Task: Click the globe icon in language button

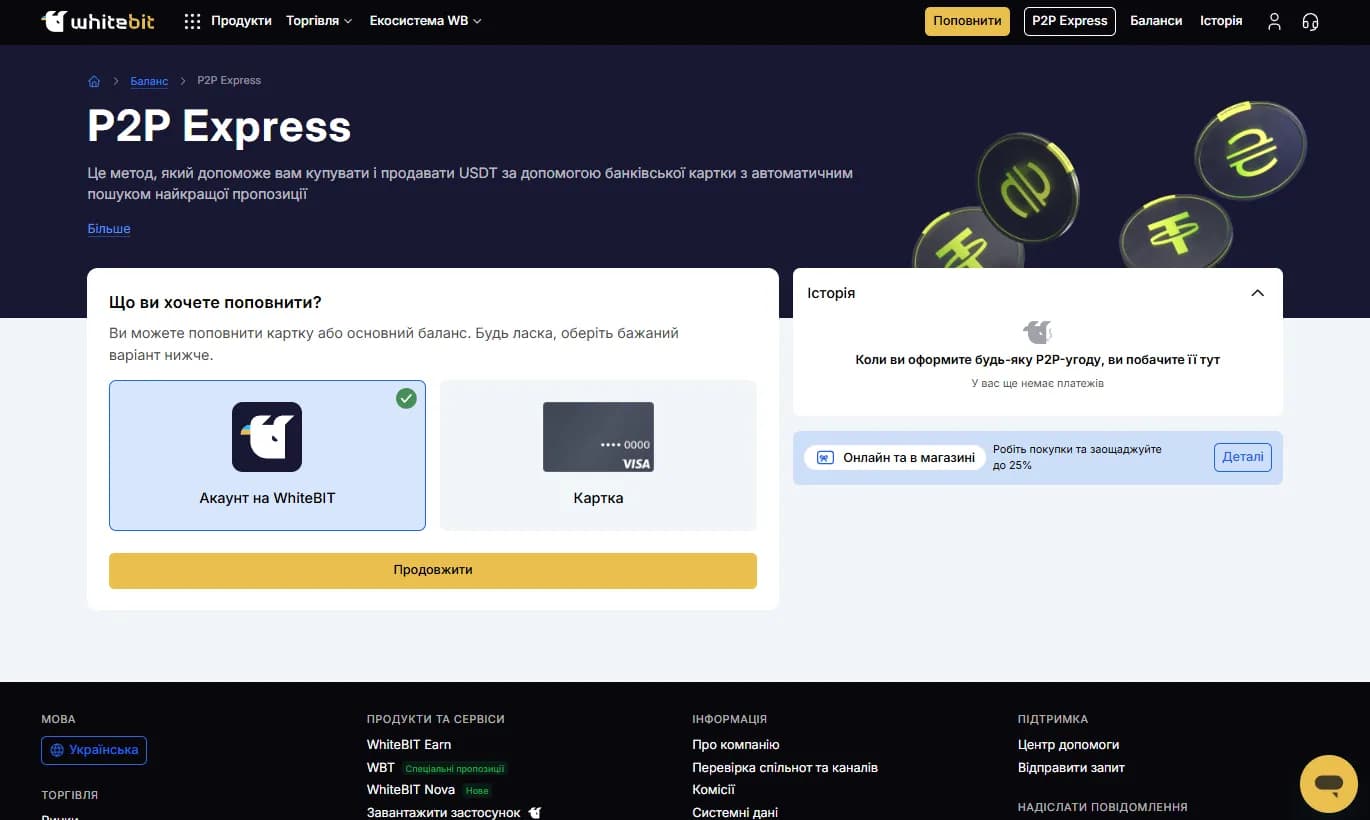Action: [57, 750]
